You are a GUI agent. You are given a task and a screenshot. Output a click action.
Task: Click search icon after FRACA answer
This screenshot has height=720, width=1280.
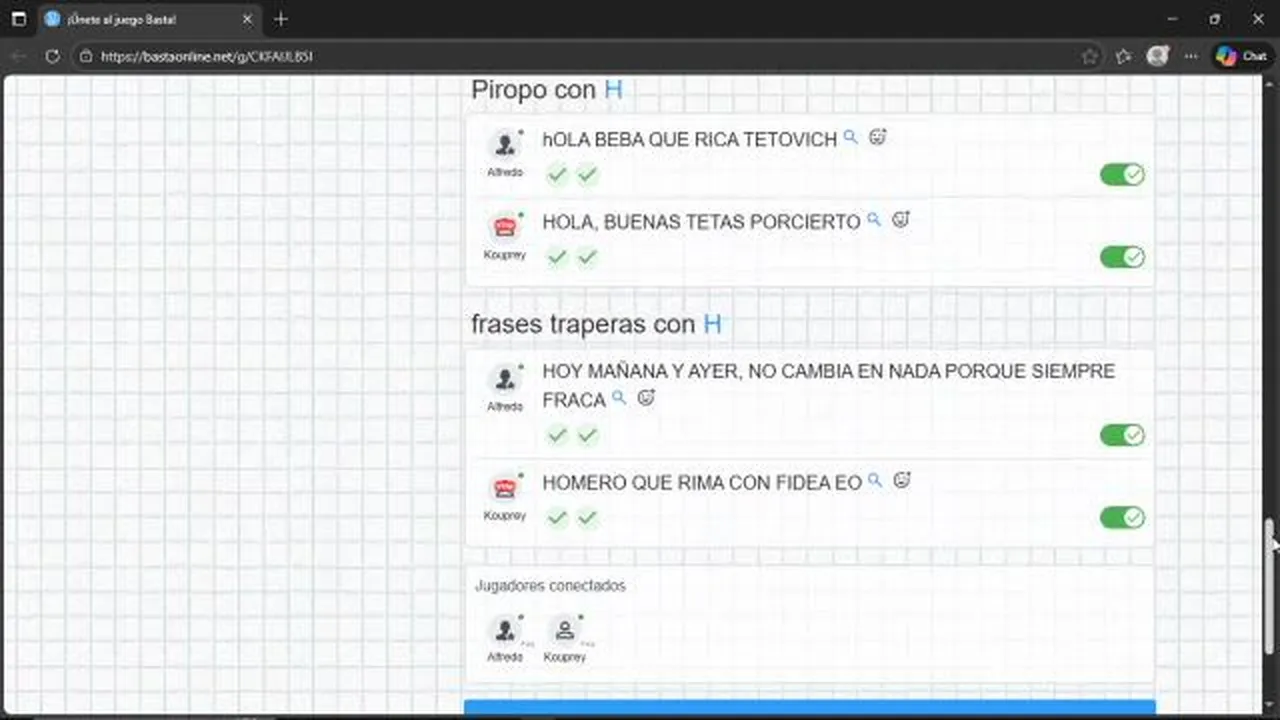[619, 397]
